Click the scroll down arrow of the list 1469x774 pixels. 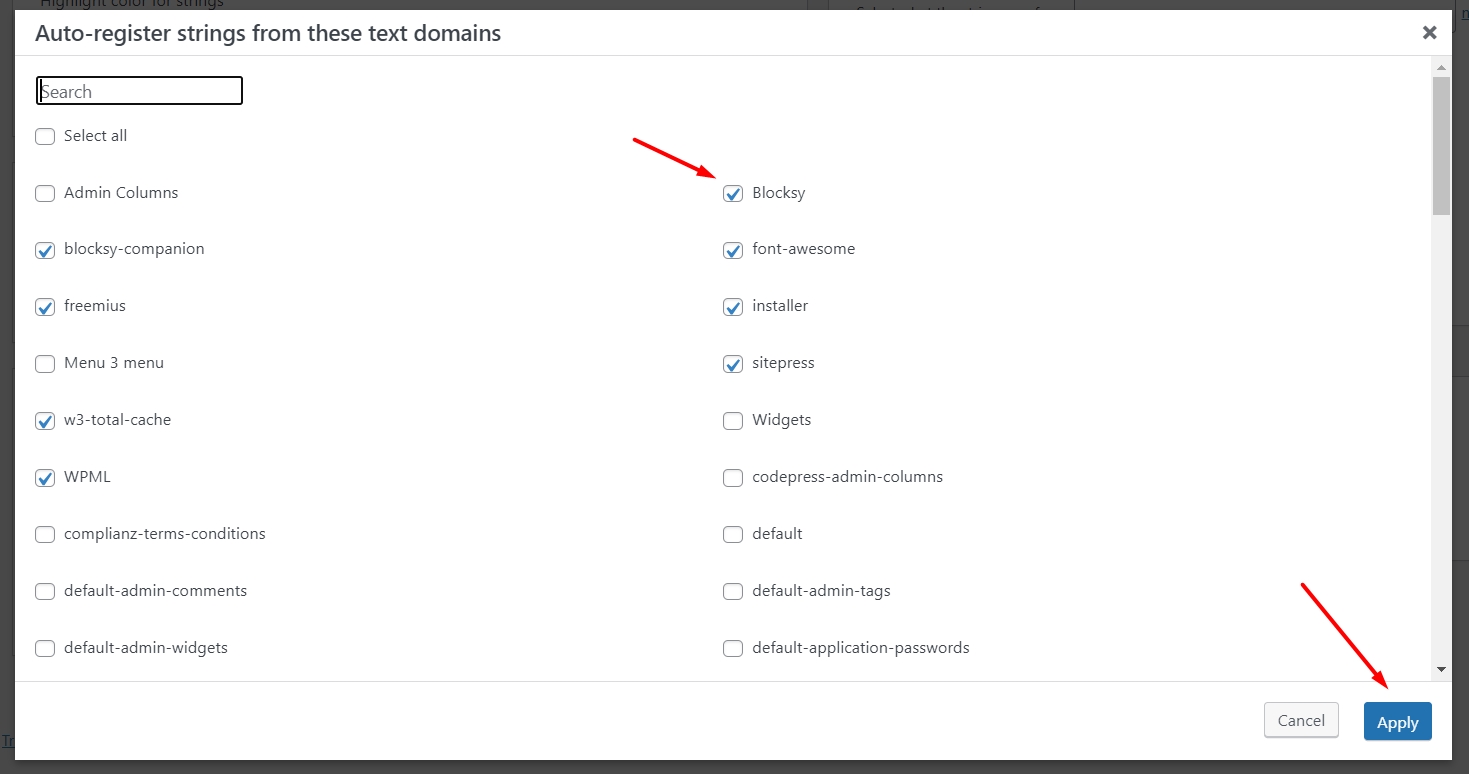pyautogui.click(x=1441, y=669)
